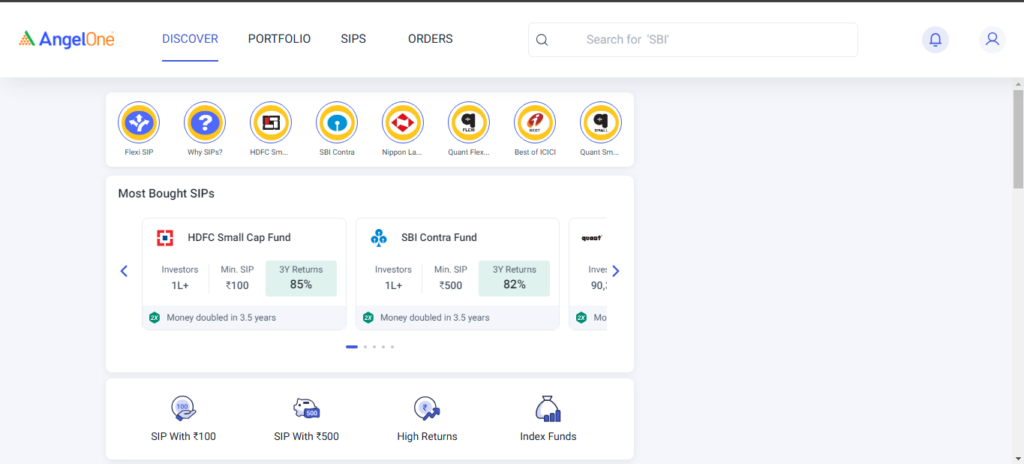
Task: Go to the SIPS tab
Action: (x=353, y=39)
